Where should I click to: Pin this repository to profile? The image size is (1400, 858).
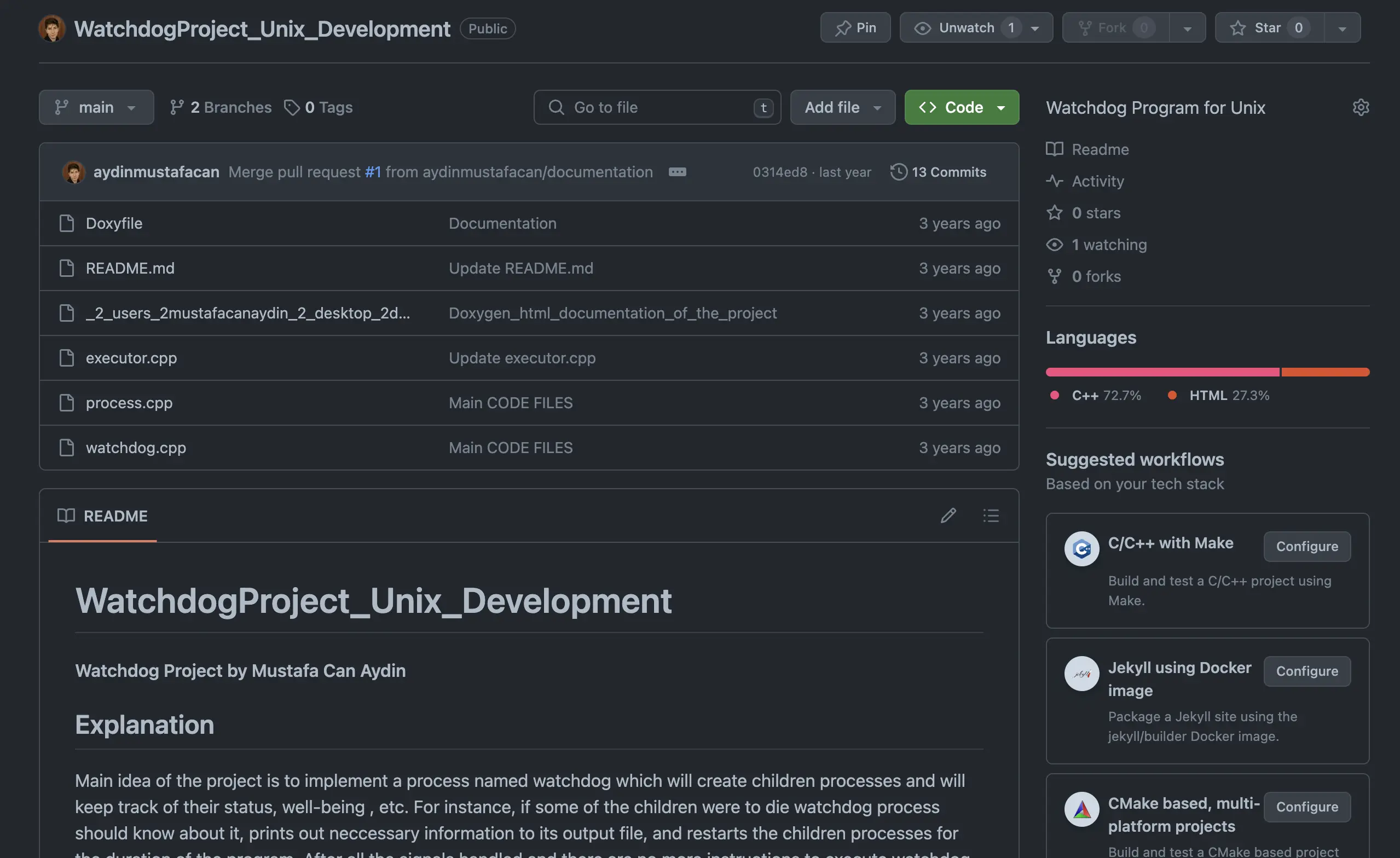(x=855, y=28)
